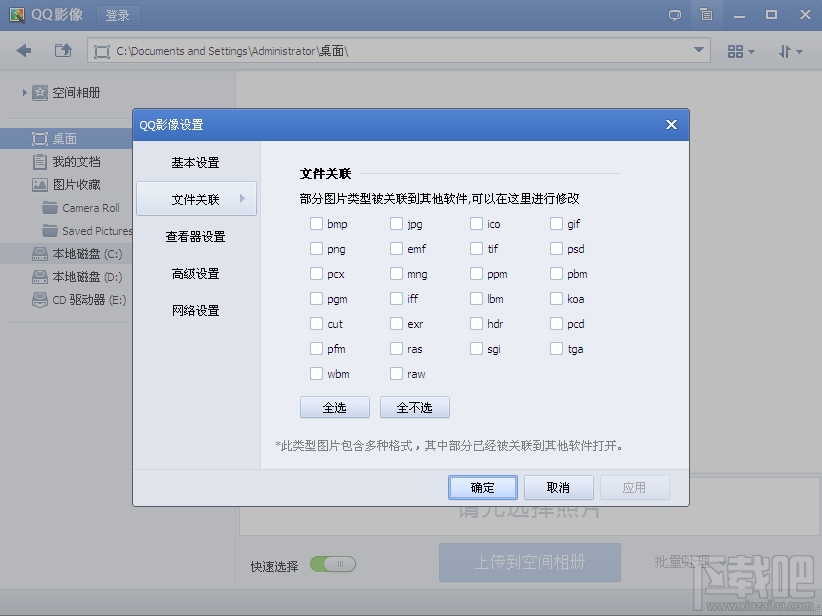822x616 pixels.
Task: Confirm settings with the 确定 button
Action: 482,487
